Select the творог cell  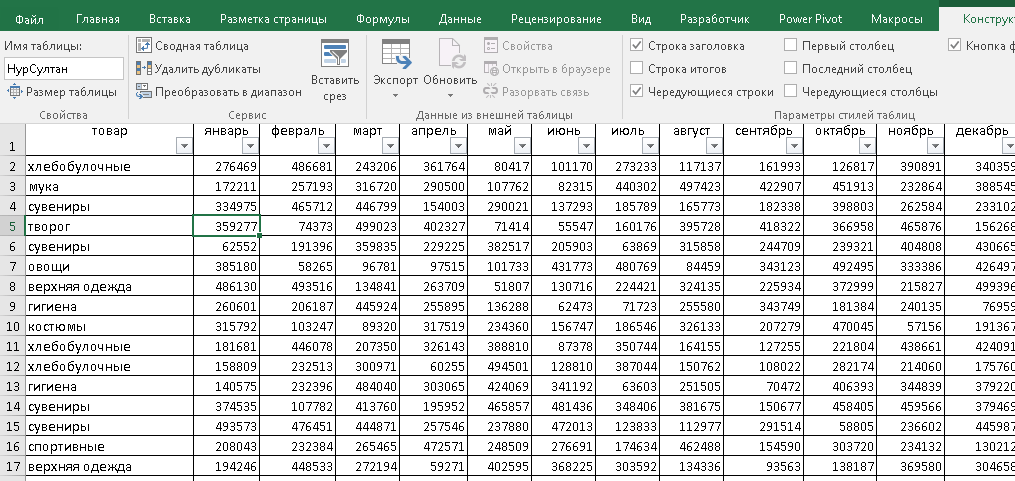(x=109, y=227)
